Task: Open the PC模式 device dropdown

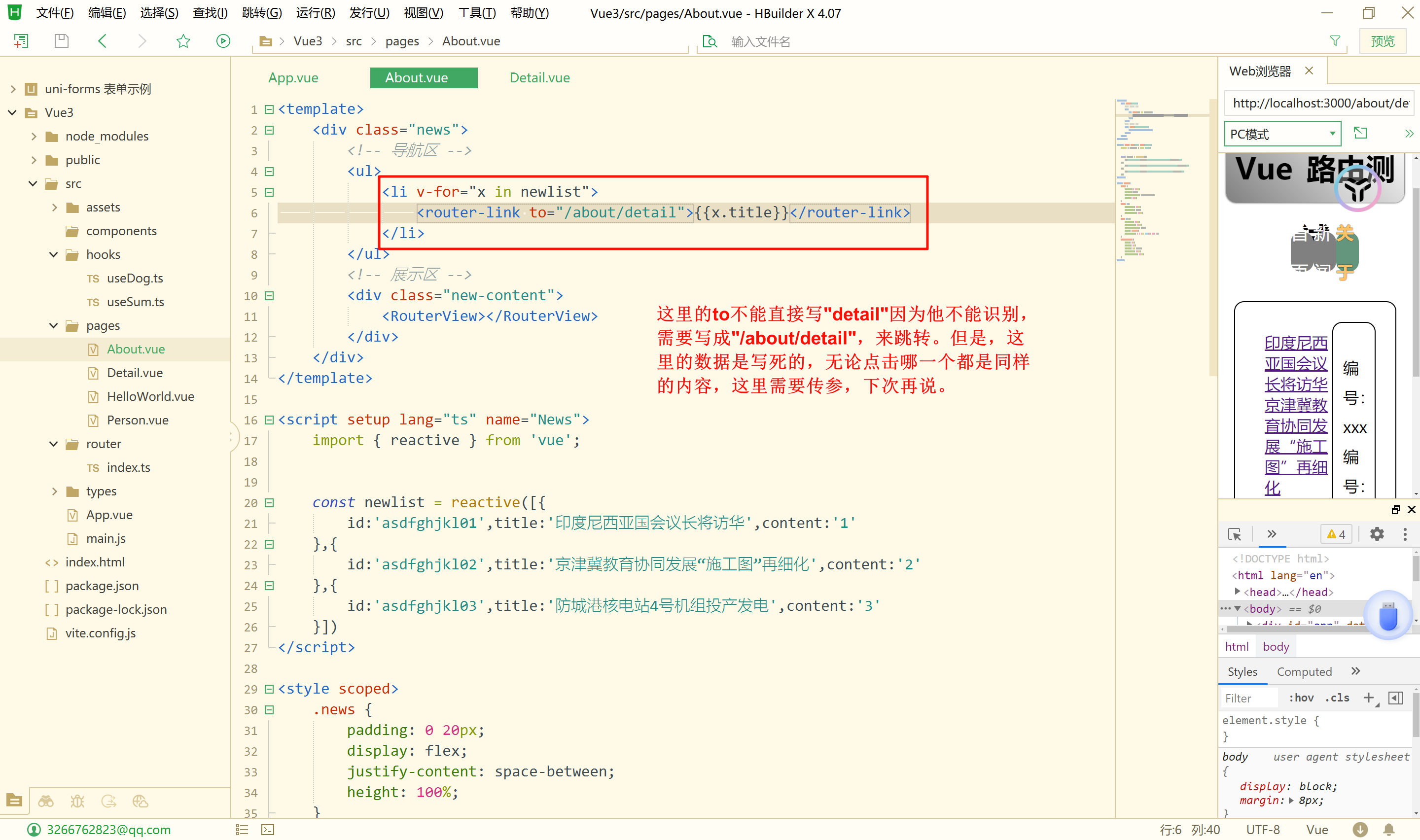Action: pos(1282,134)
